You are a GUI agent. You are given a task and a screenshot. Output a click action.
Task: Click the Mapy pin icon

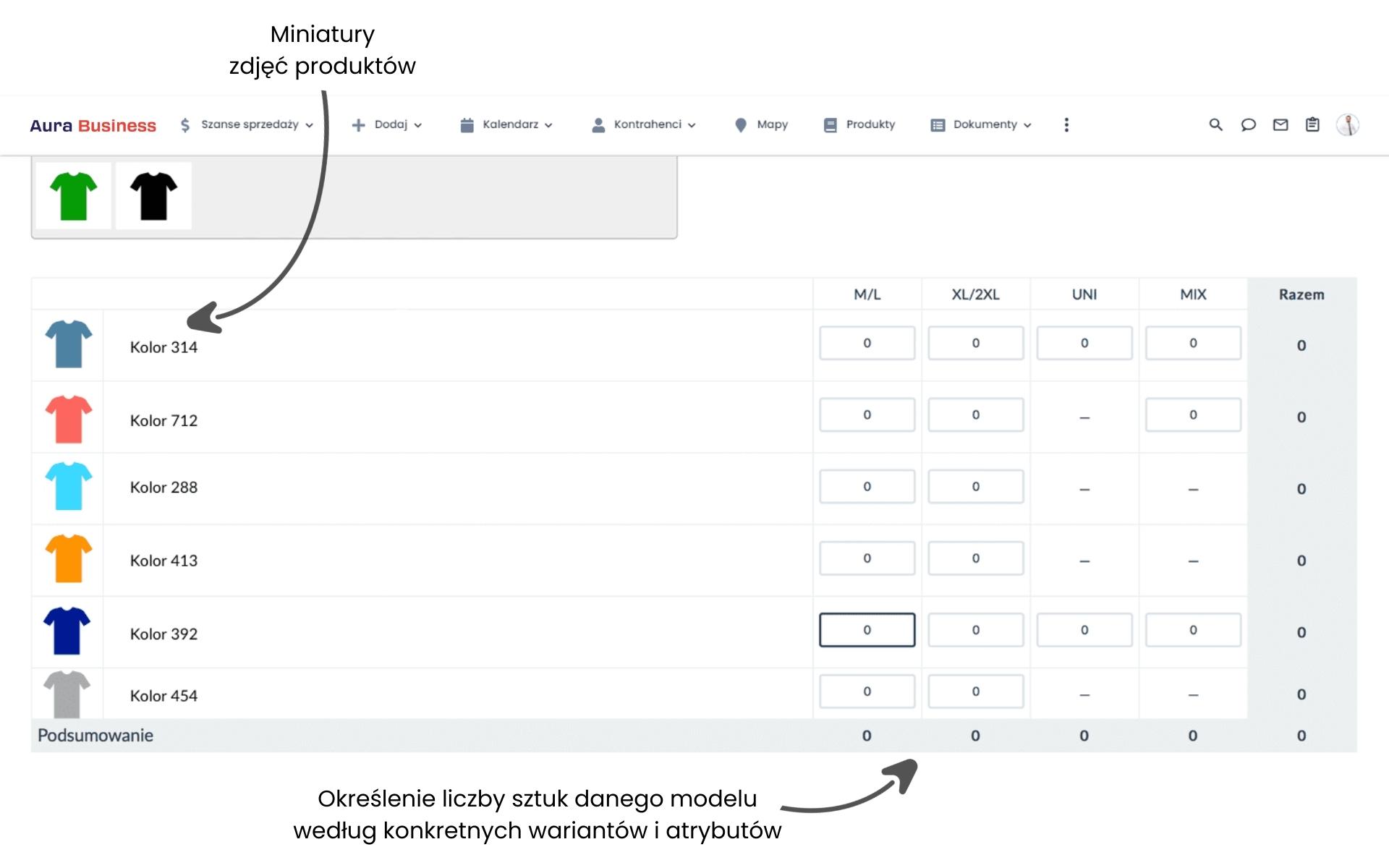point(740,125)
